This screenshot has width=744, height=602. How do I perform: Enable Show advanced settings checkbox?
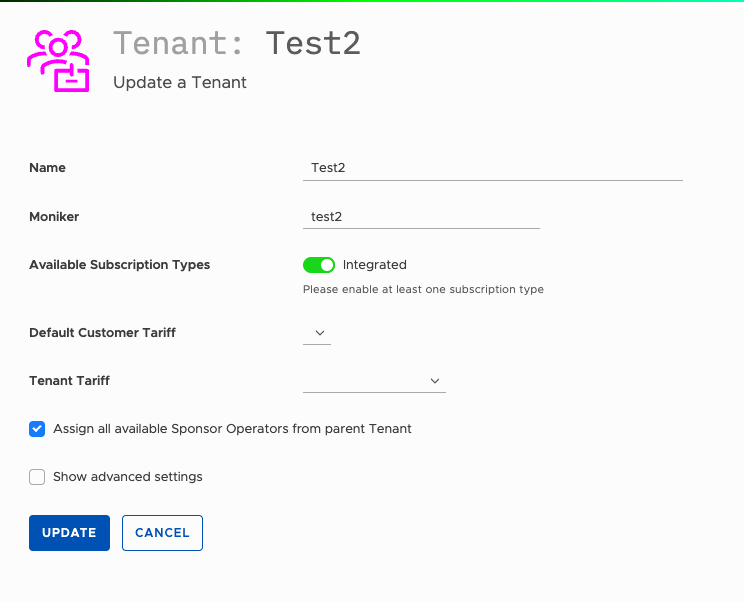[37, 477]
